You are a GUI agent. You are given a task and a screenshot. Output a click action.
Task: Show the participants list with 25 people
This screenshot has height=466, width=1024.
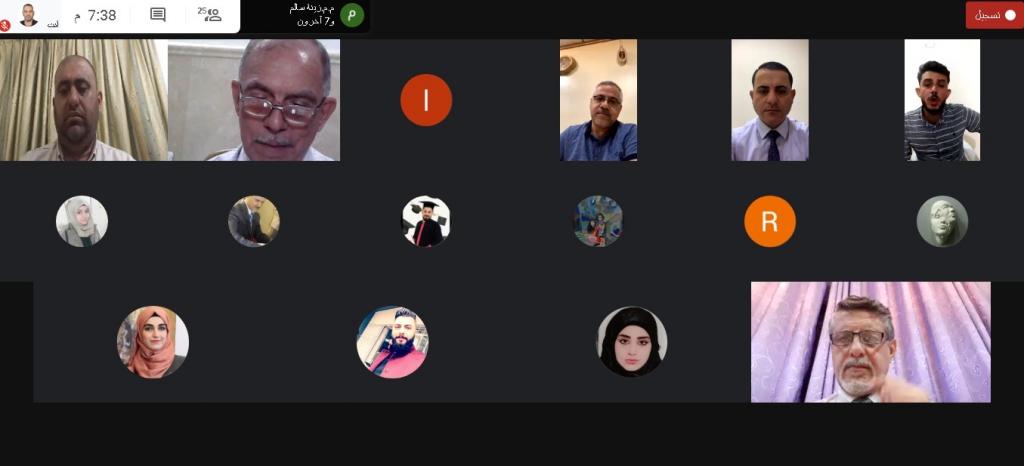[210, 14]
